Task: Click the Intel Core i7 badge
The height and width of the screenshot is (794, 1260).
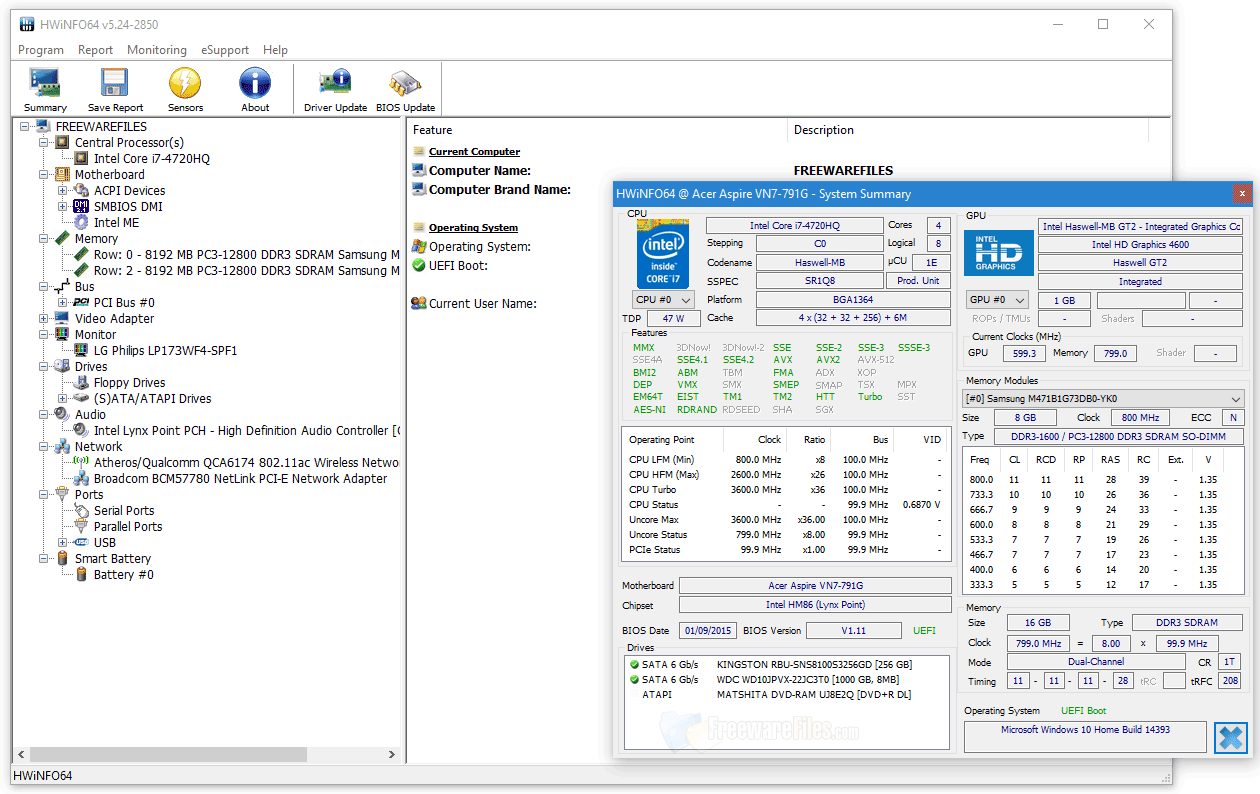Action: [662, 253]
